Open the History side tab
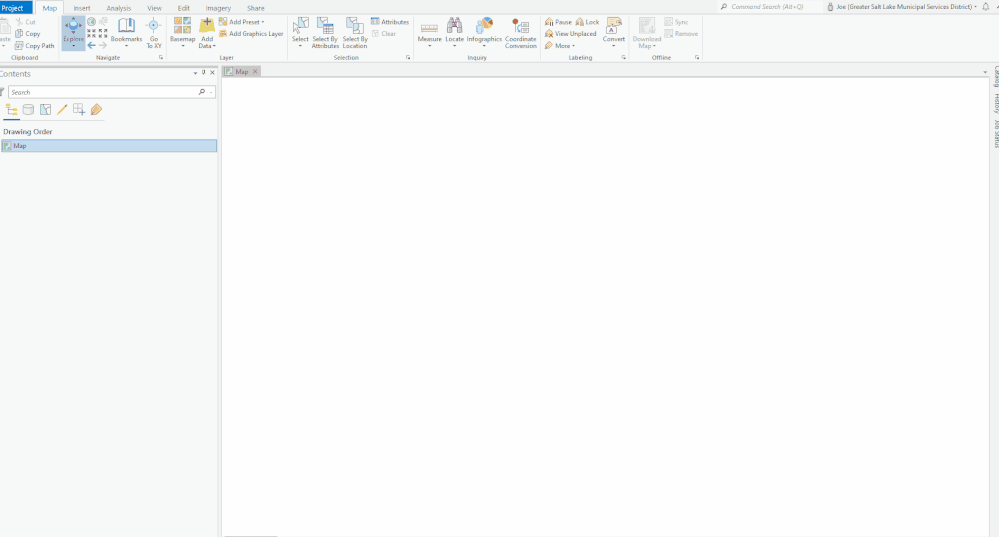Viewport: 999px width, 537px height. 996,103
